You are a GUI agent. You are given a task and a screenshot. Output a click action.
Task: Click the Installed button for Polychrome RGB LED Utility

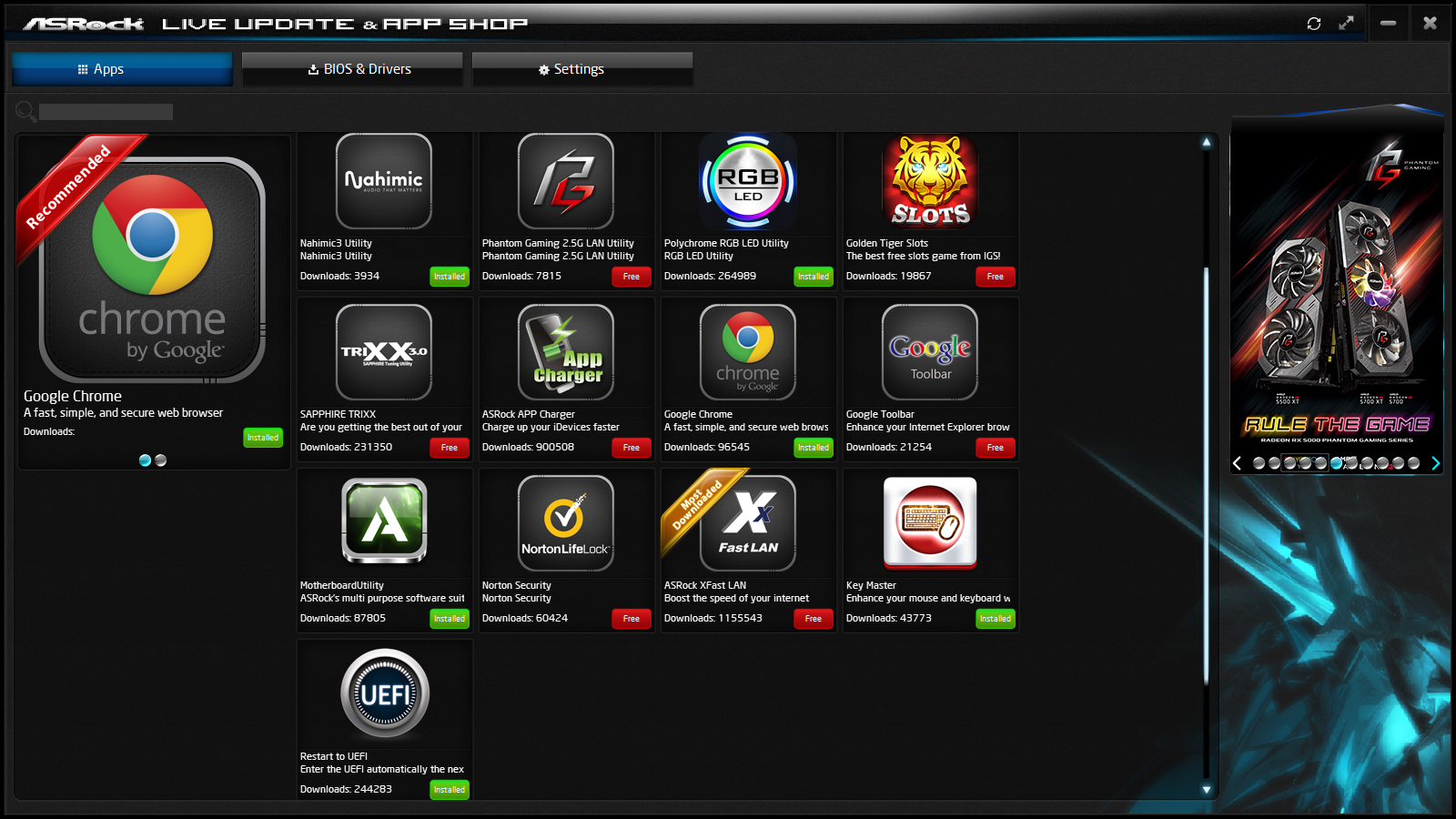coord(814,277)
